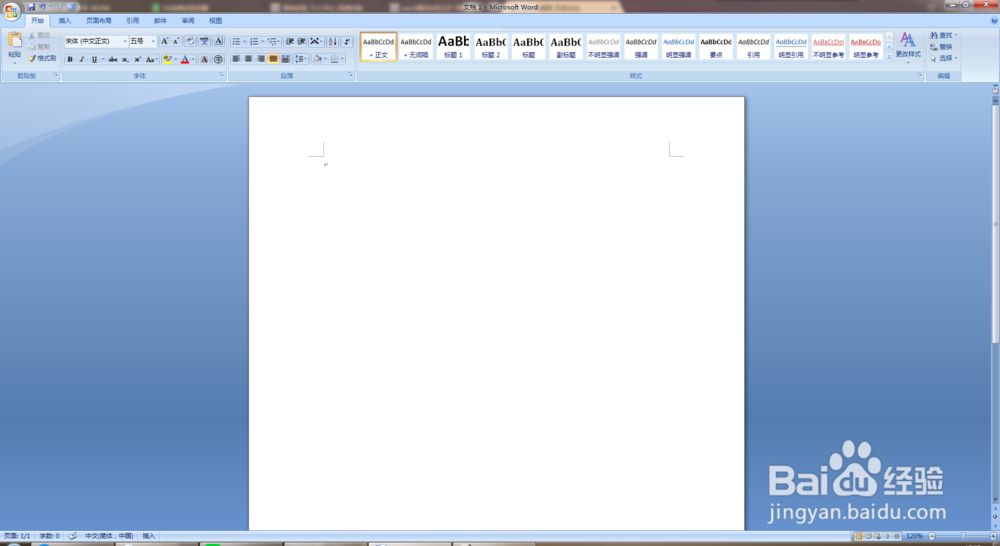This screenshot has width=1000, height=546.
Task: Switch to the 页面布局 tab
Action: click(99, 20)
